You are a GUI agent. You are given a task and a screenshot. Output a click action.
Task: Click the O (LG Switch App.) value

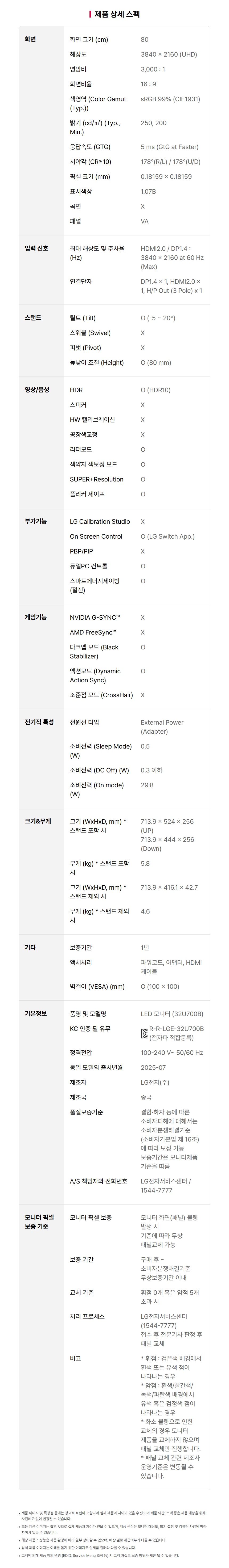(167, 536)
